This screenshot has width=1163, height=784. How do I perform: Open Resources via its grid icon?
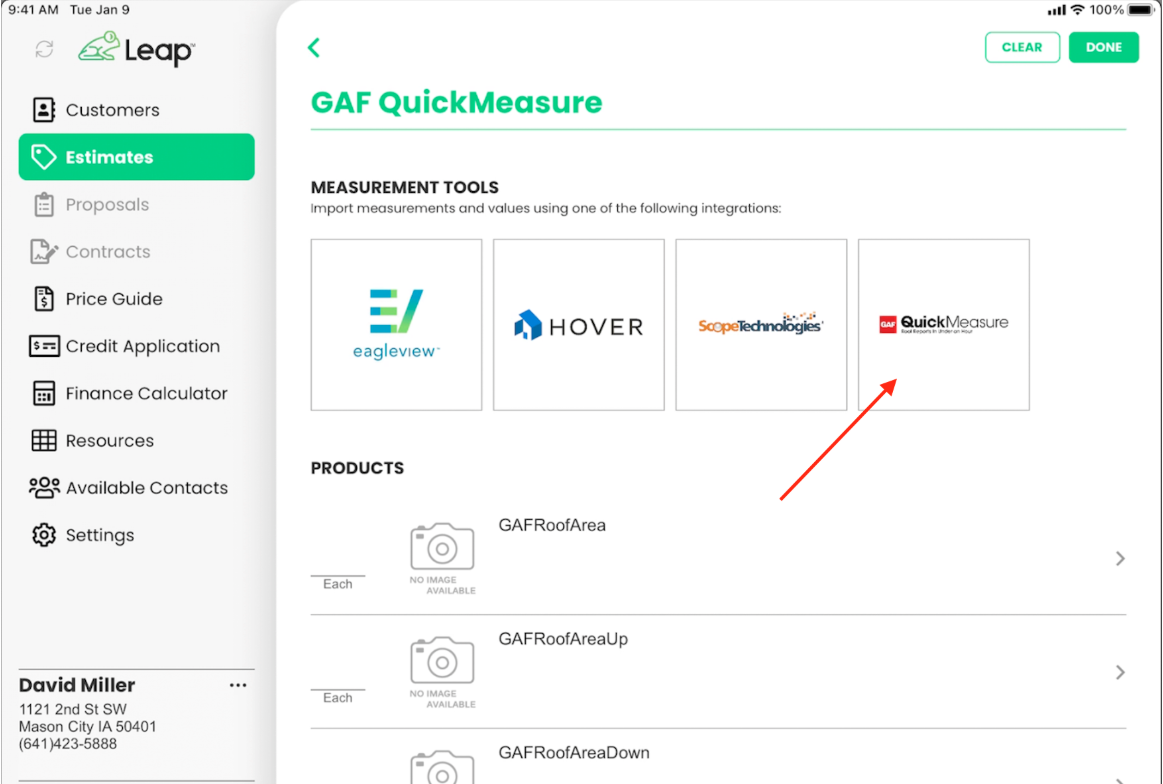44,440
